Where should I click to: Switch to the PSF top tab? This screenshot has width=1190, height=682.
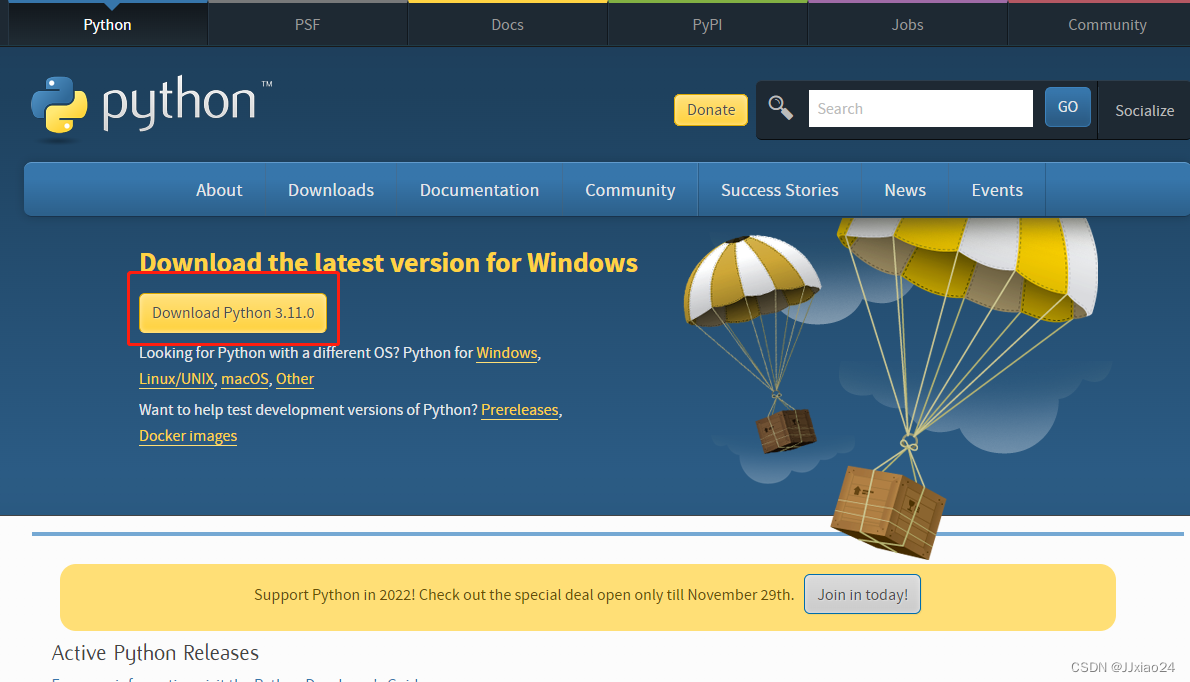(307, 24)
